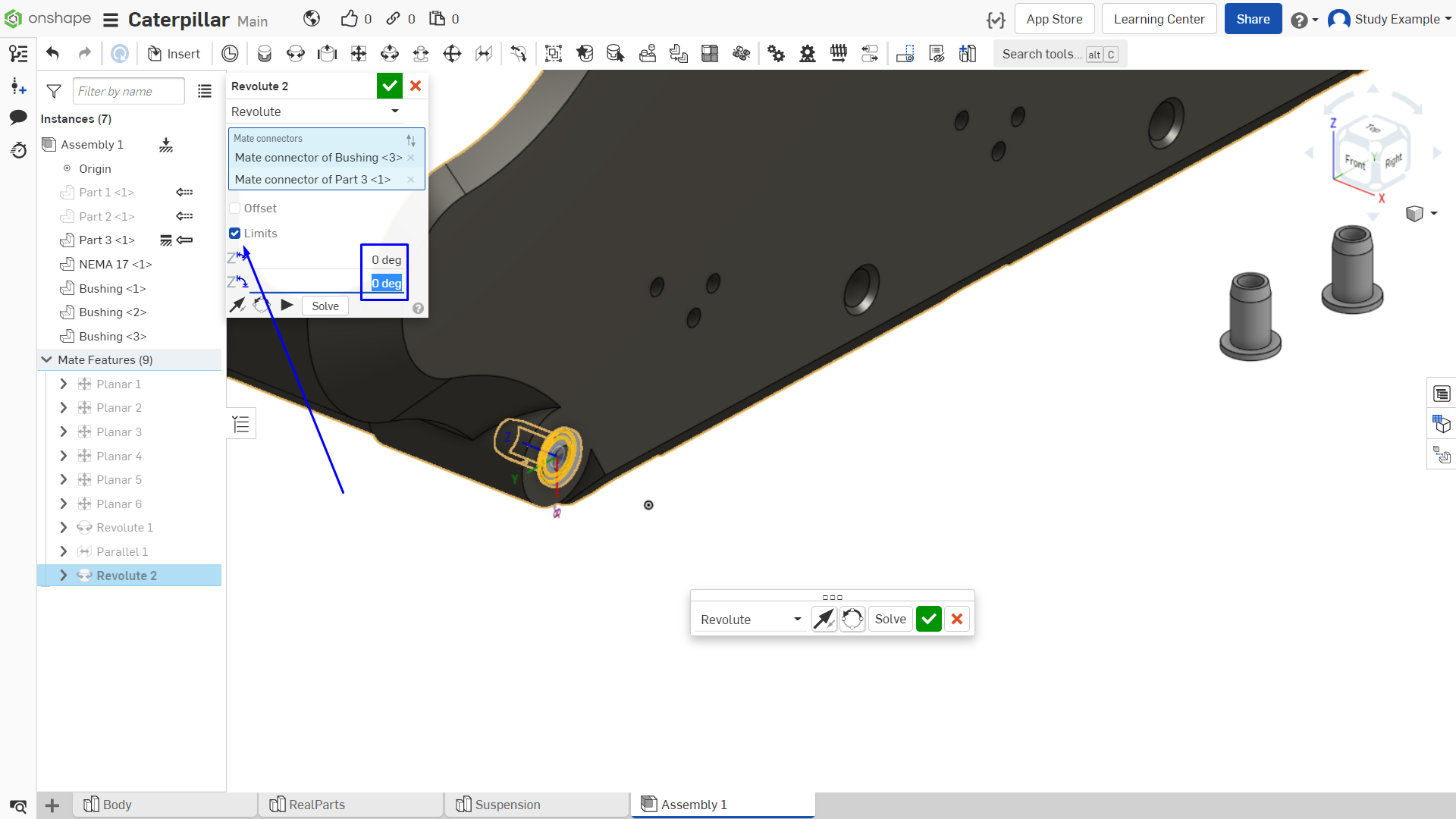Click Insert in the toolbar

click(174, 53)
